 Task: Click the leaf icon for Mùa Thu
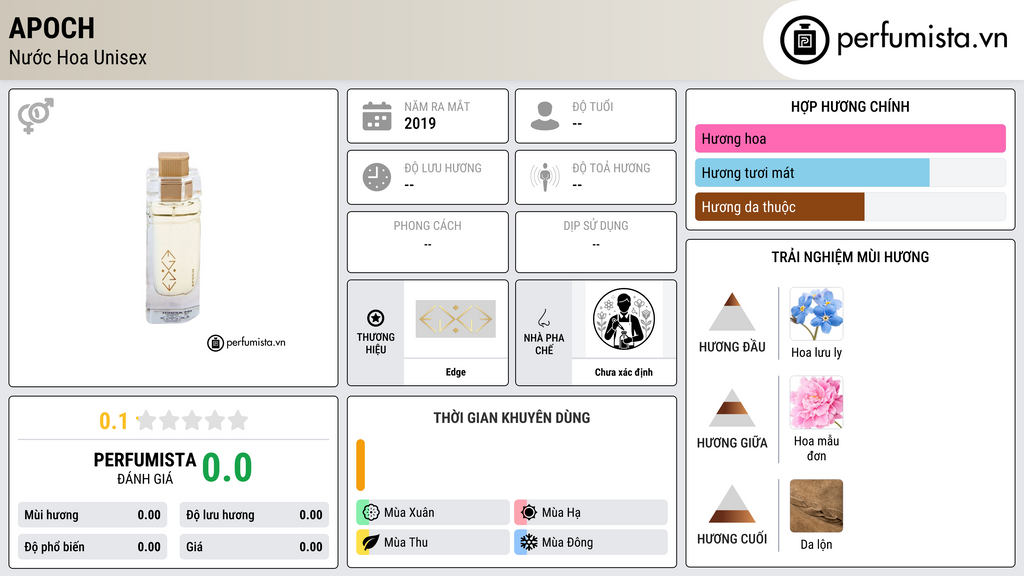(371, 542)
